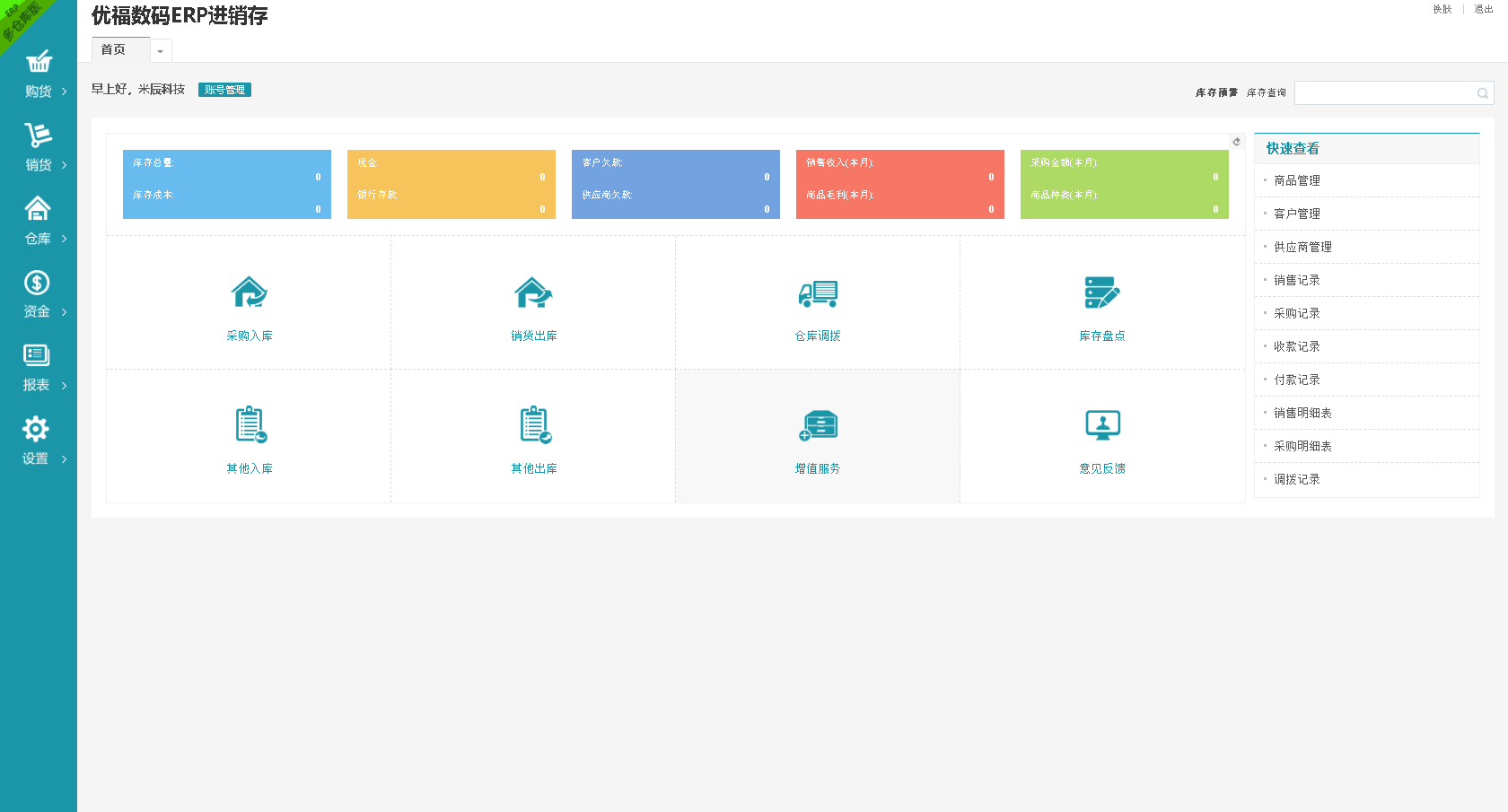Screen dimensions: 1508x812
Task: Open the 资金 funds sidebar menu
Action: tap(39, 296)
